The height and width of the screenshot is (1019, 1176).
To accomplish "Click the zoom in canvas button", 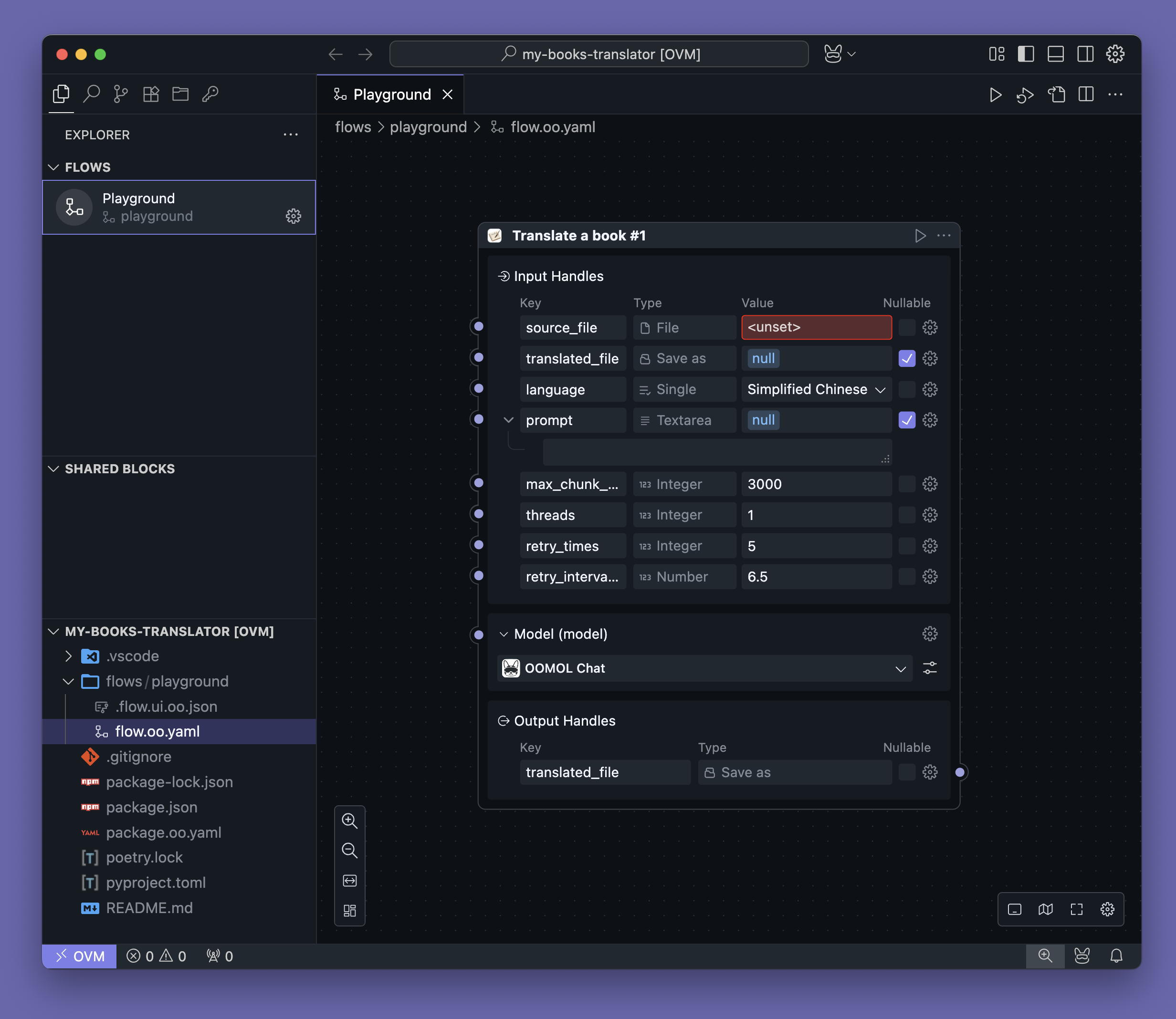I will 349,821.
